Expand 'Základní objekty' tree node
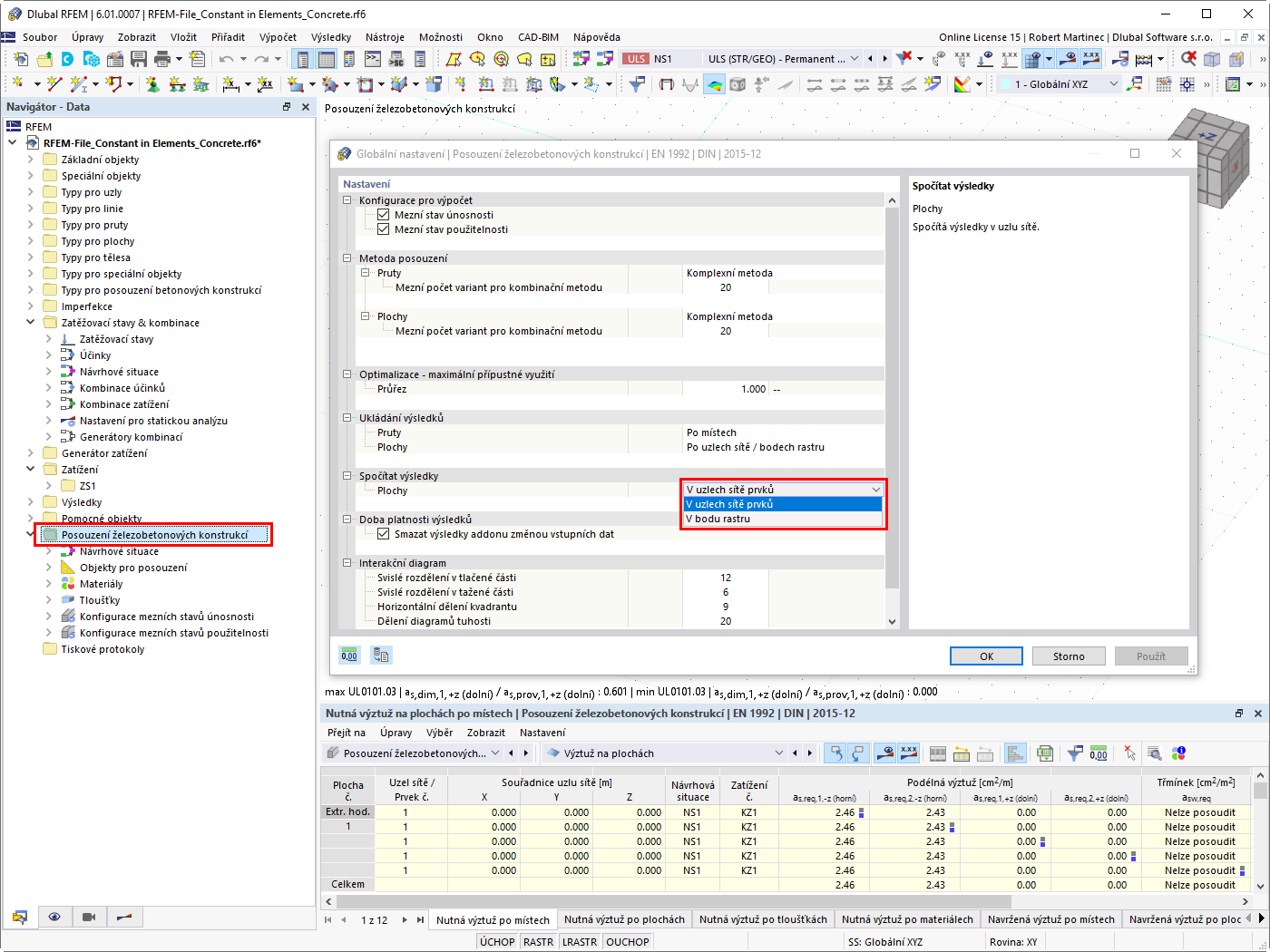The height and width of the screenshot is (952, 1270). click(30, 160)
